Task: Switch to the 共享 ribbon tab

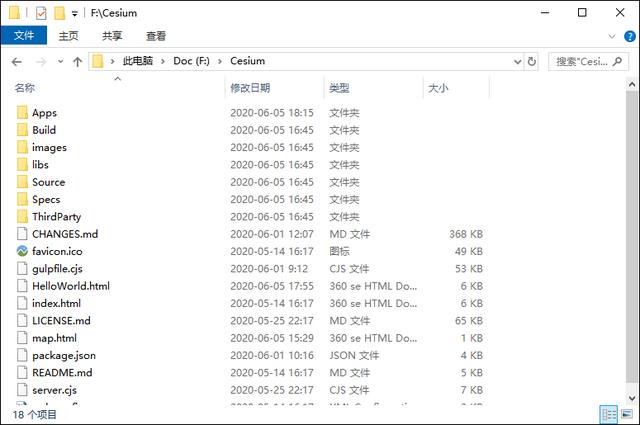Action: (112, 36)
